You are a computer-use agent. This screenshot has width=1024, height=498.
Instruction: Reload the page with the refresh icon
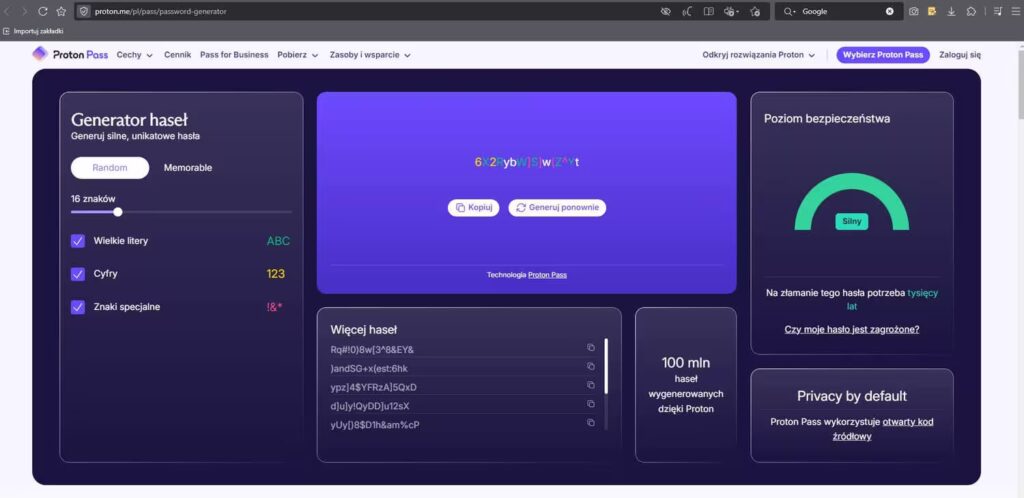(x=43, y=11)
